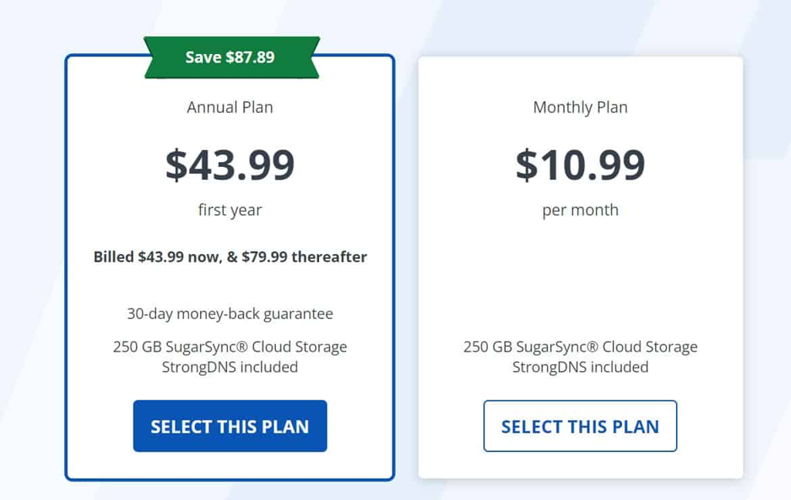Click the $43.99 annual price

[x=230, y=165]
